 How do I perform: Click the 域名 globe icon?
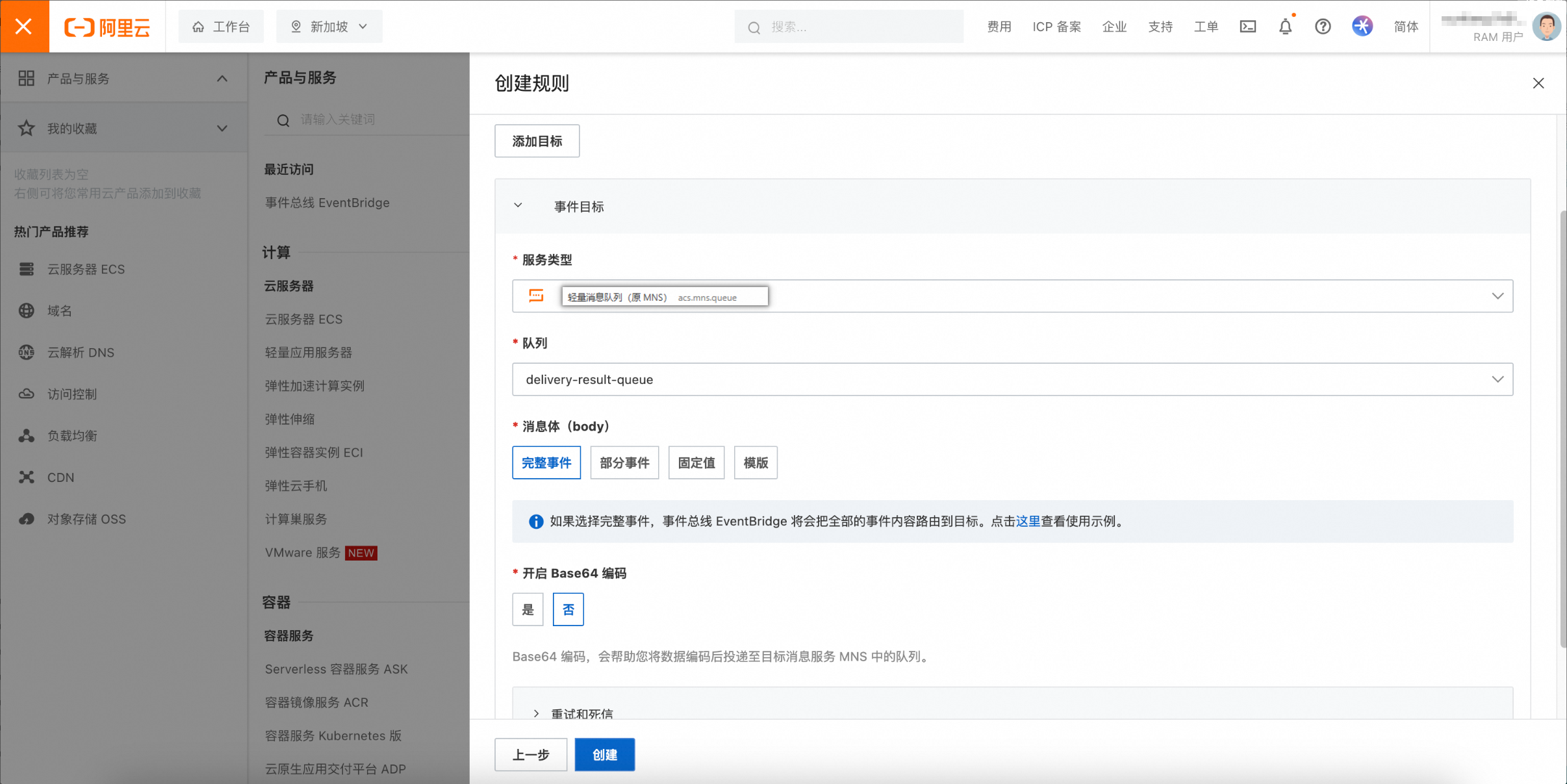coord(26,310)
